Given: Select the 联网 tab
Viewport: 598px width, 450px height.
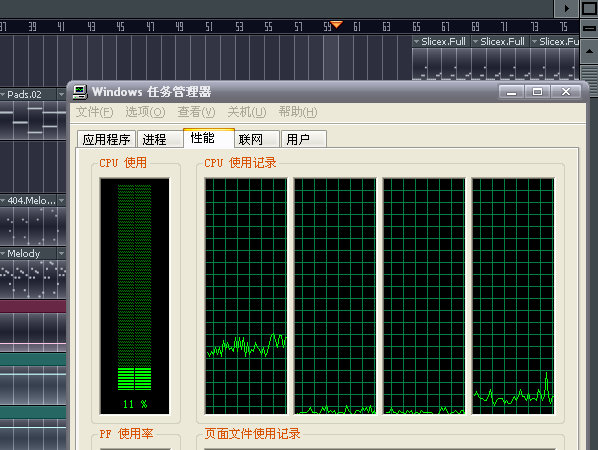Looking at the screenshot, I should 257,139.
